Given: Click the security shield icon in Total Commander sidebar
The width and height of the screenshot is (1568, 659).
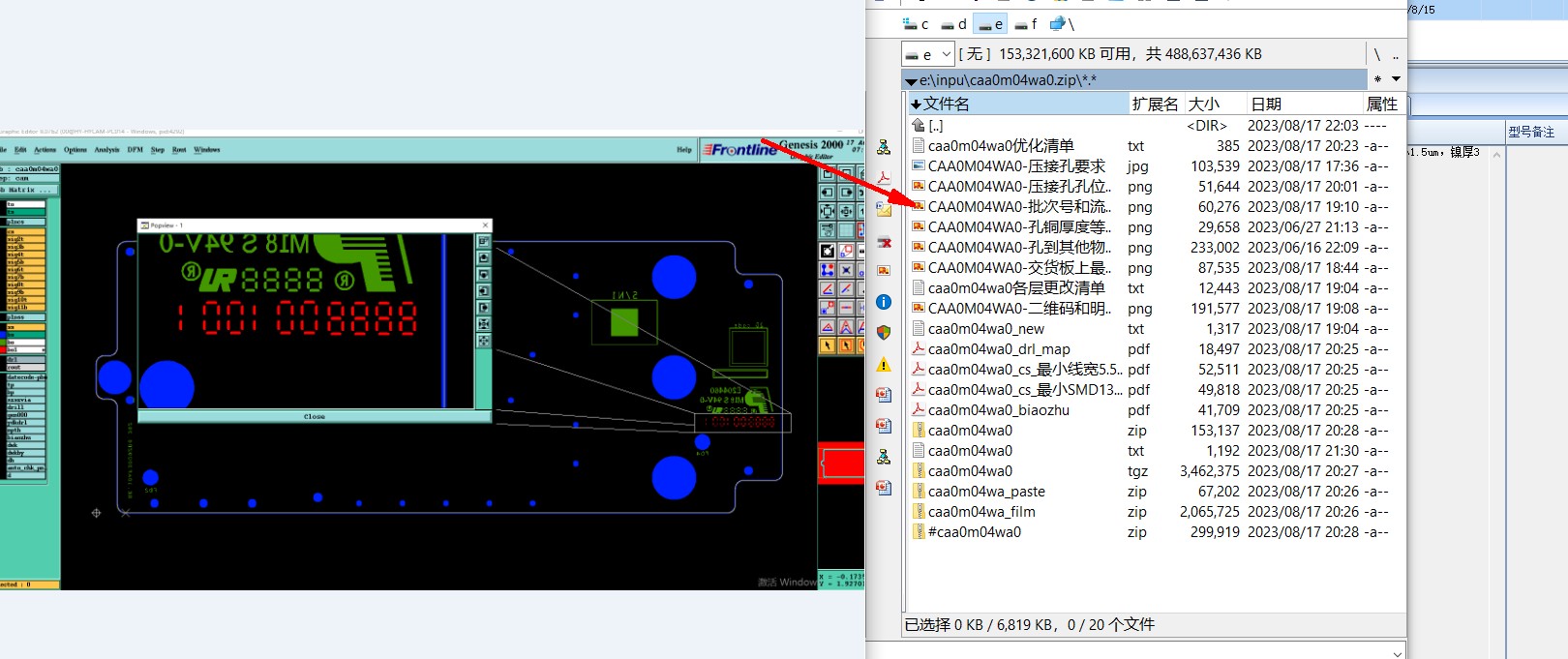Looking at the screenshot, I should (884, 333).
